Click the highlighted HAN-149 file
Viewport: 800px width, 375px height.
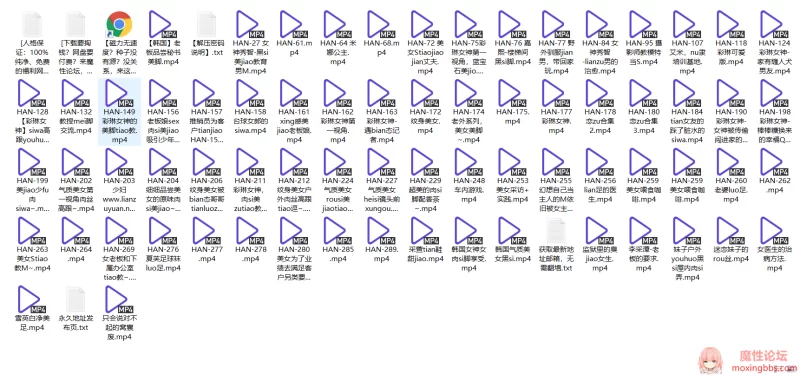pos(119,112)
